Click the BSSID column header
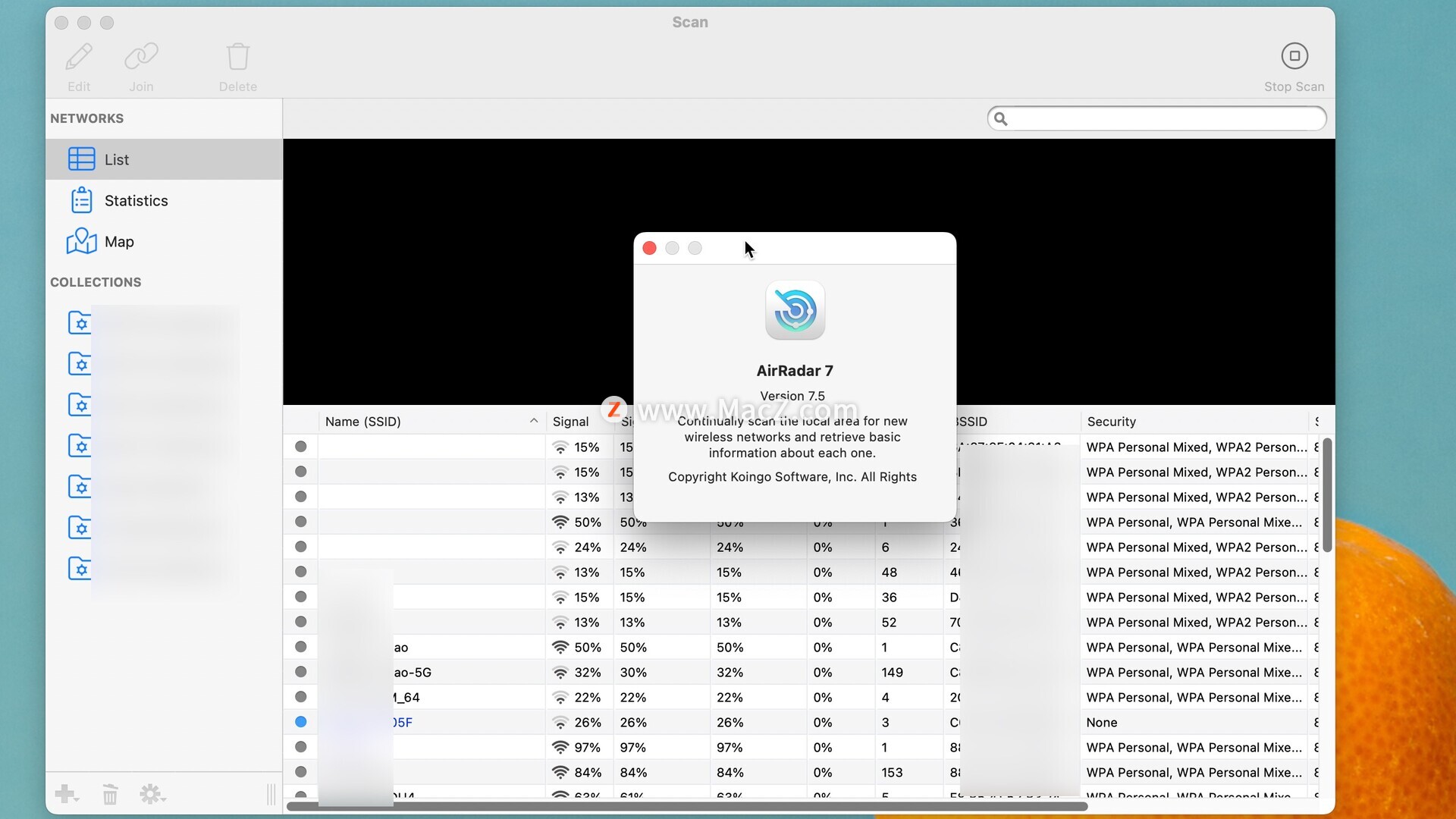The height and width of the screenshot is (819, 1456). [1016, 422]
